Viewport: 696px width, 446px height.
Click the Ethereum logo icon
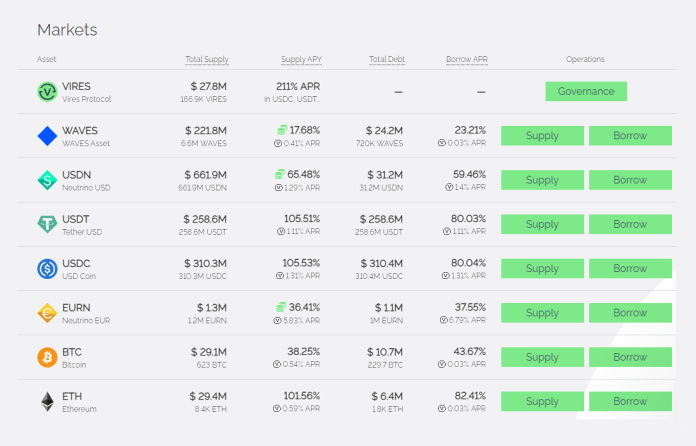click(x=47, y=402)
